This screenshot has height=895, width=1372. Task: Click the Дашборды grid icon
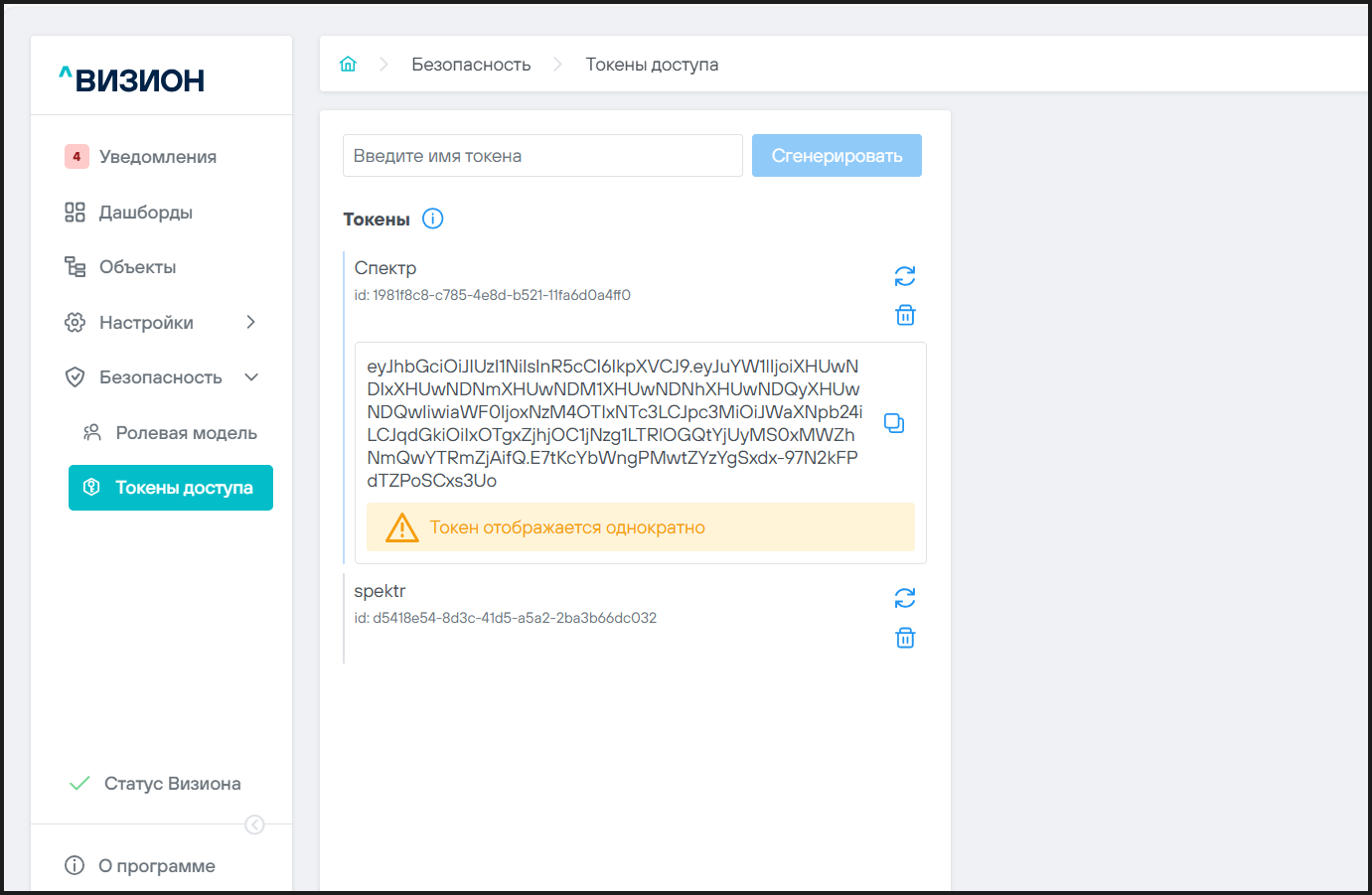pos(75,212)
